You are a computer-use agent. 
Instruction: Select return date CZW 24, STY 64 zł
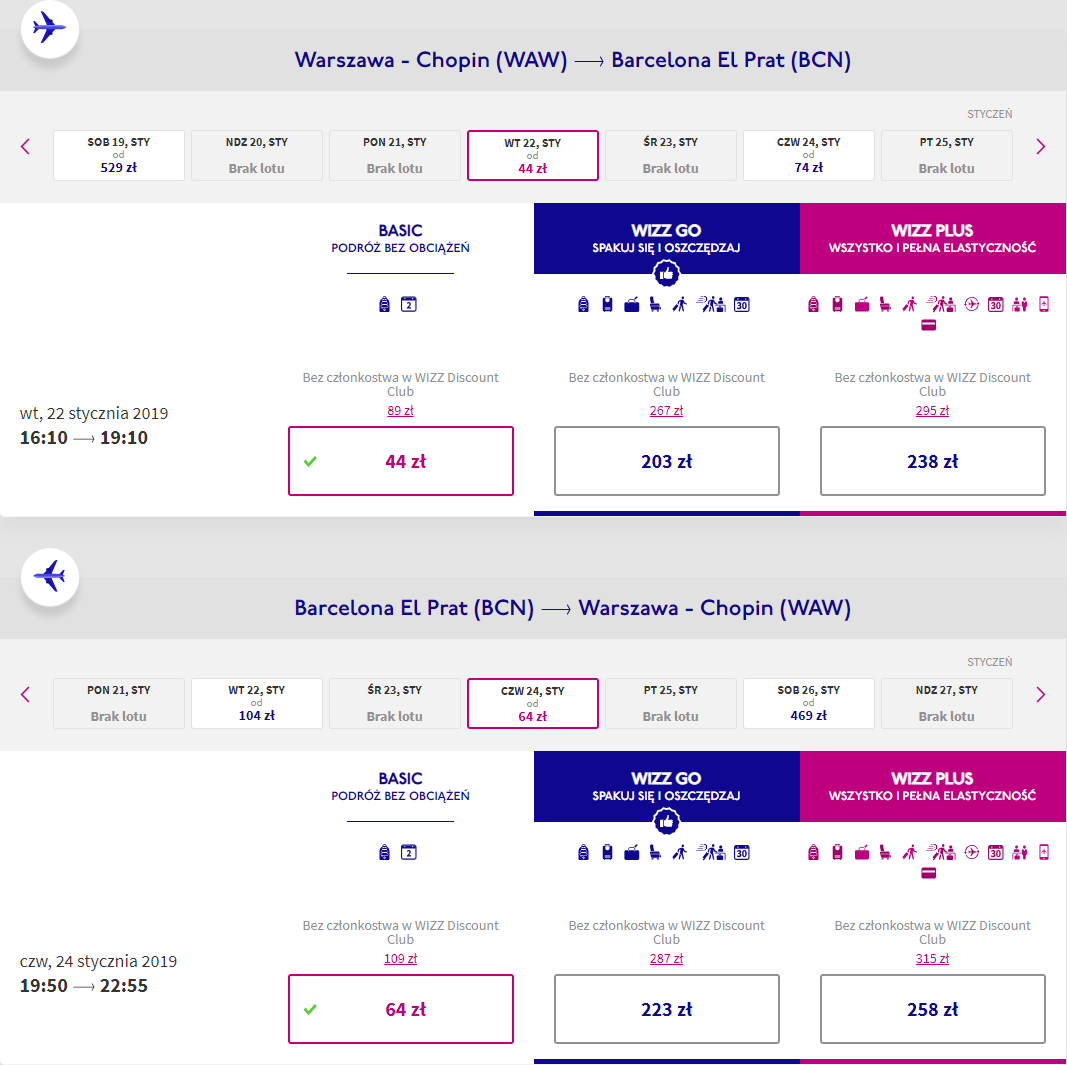pyautogui.click(x=533, y=703)
